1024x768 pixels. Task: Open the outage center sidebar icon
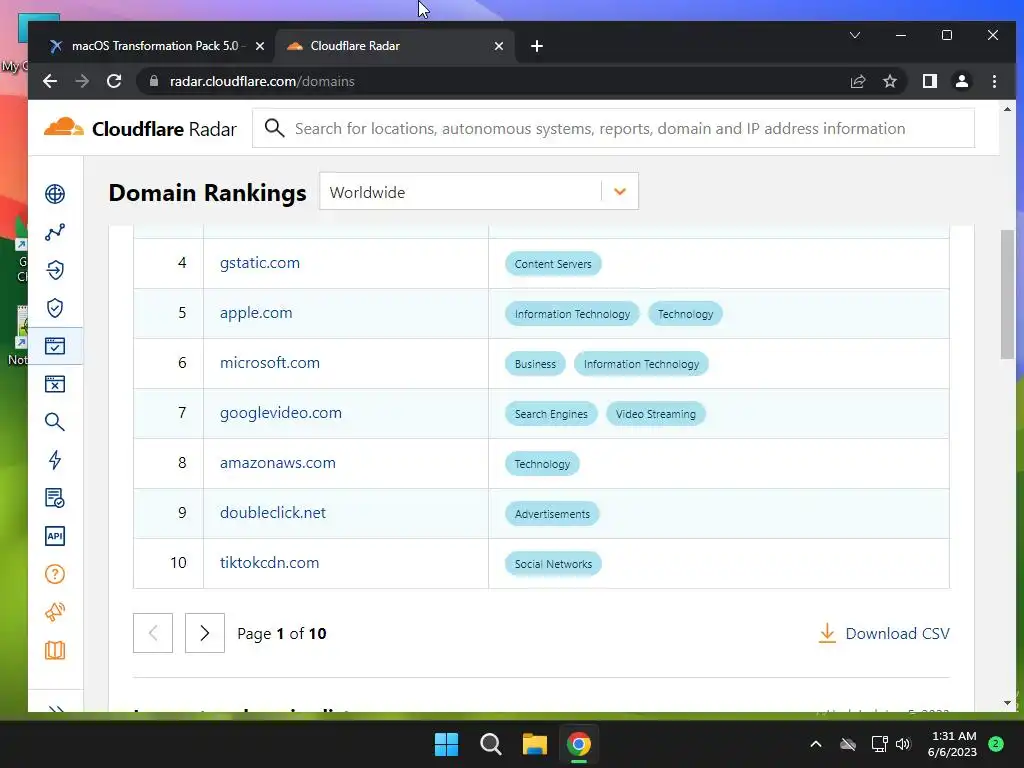(55, 384)
